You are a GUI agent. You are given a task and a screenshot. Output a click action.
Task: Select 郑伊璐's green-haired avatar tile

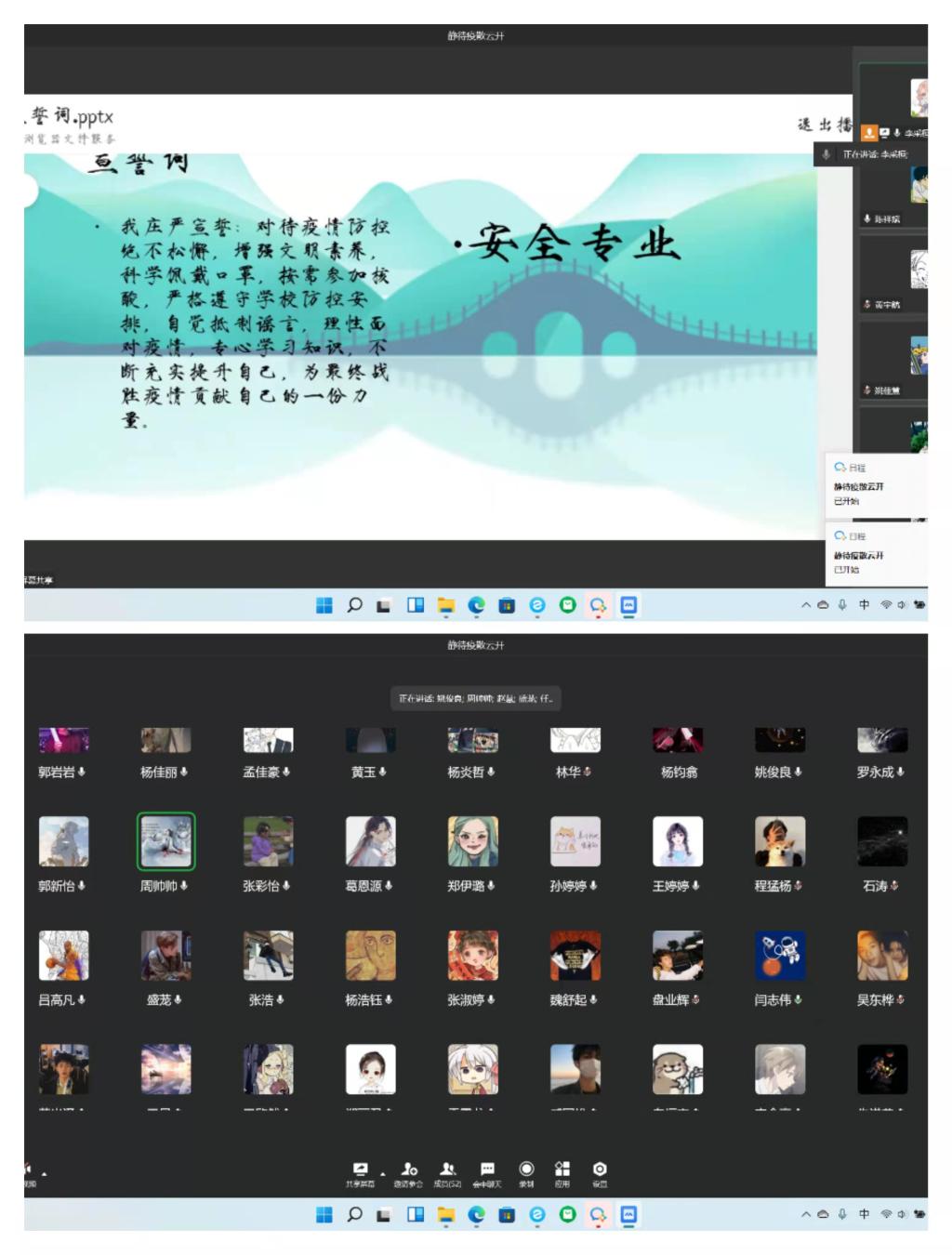pos(472,841)
